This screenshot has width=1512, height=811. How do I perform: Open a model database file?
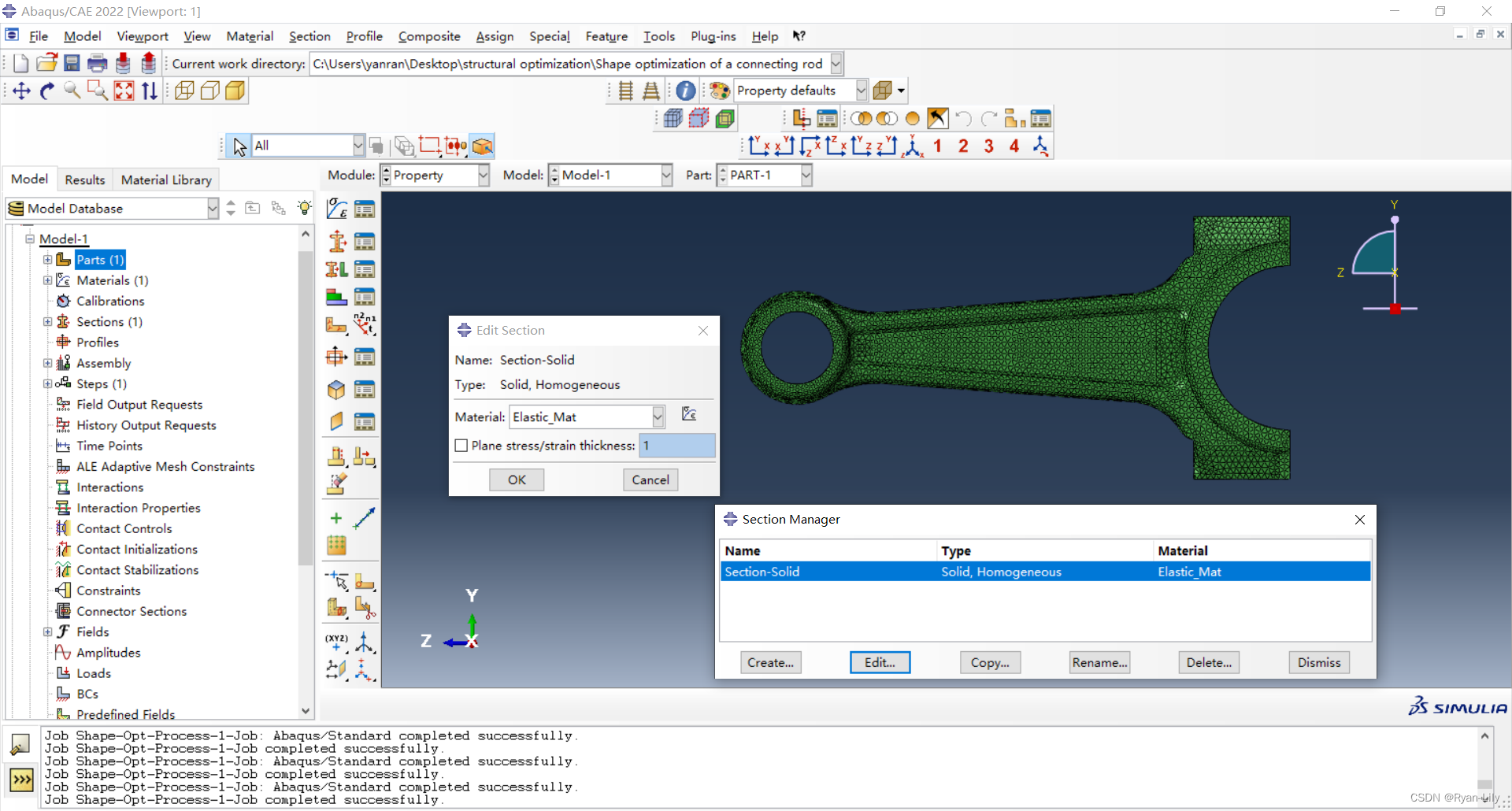point(46,64)
